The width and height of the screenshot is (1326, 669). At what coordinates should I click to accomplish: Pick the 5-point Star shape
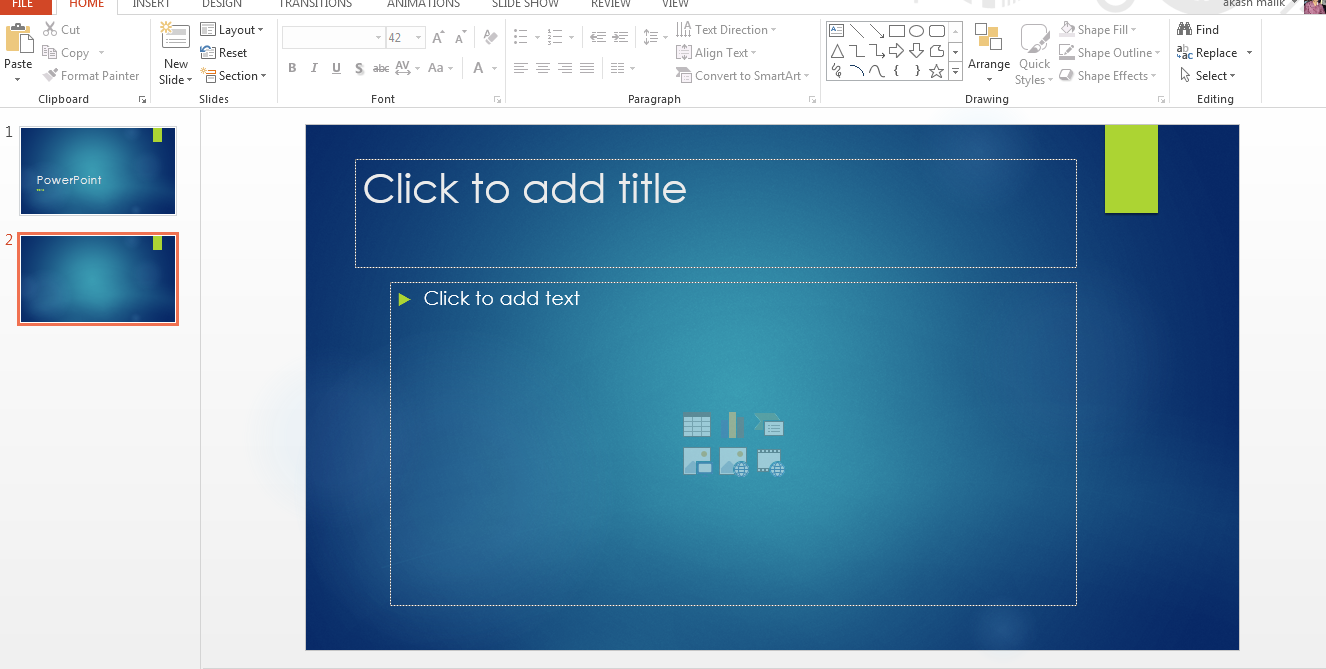click(x=934, y=70)
